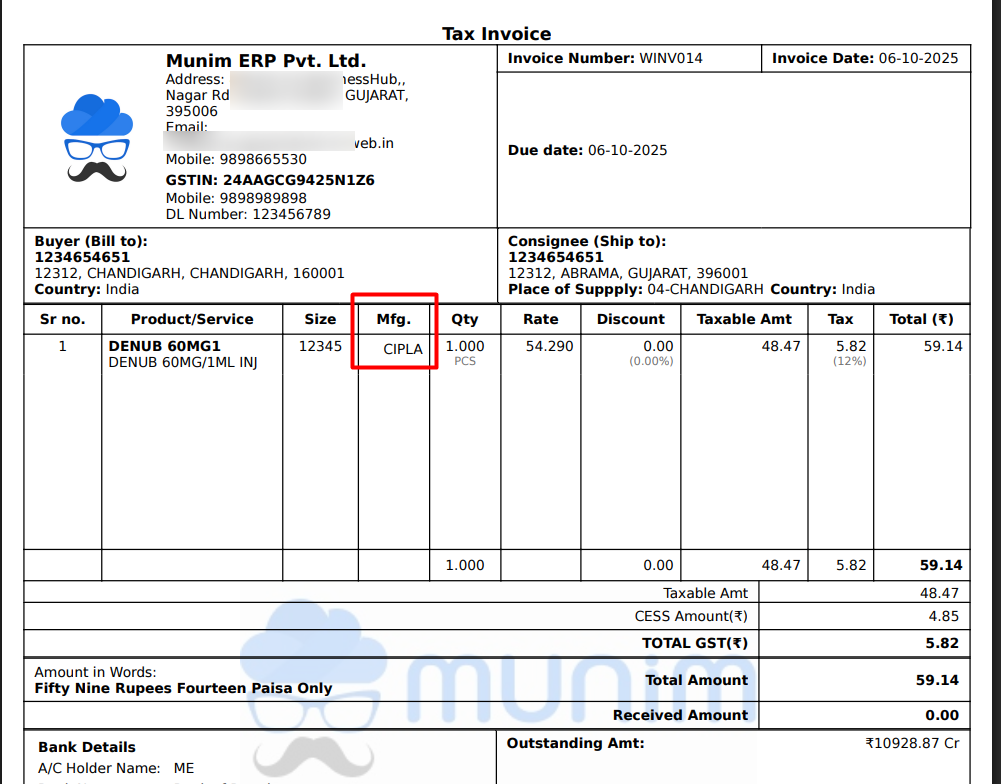The image size is (1001, 784).
Task: Select the CIPLA manufacturer cell
Action: point(403,349)
